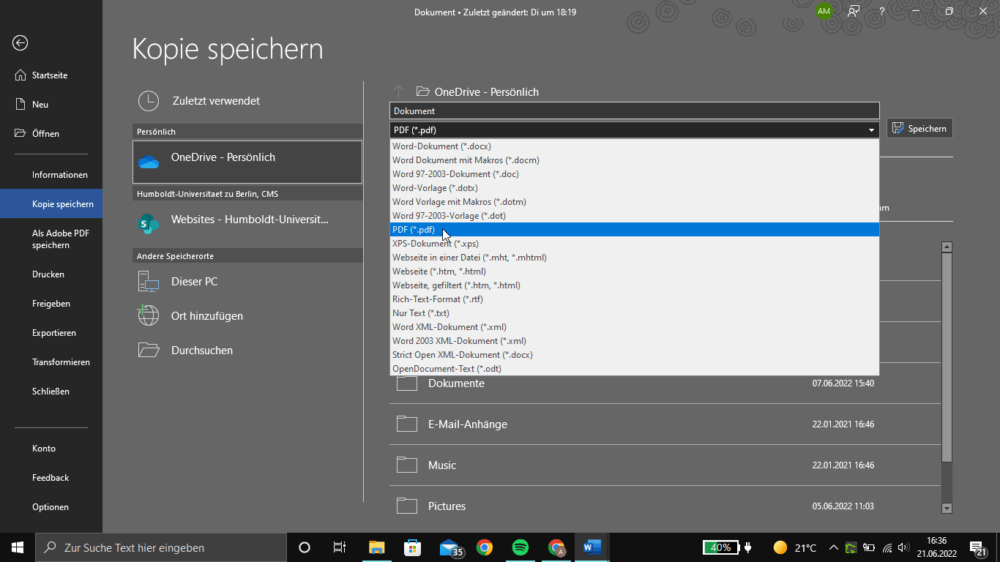Choose Nur Text (*.txt) format
The image size is (1000, 562).
pyautogui.click(x=634, y=313)
